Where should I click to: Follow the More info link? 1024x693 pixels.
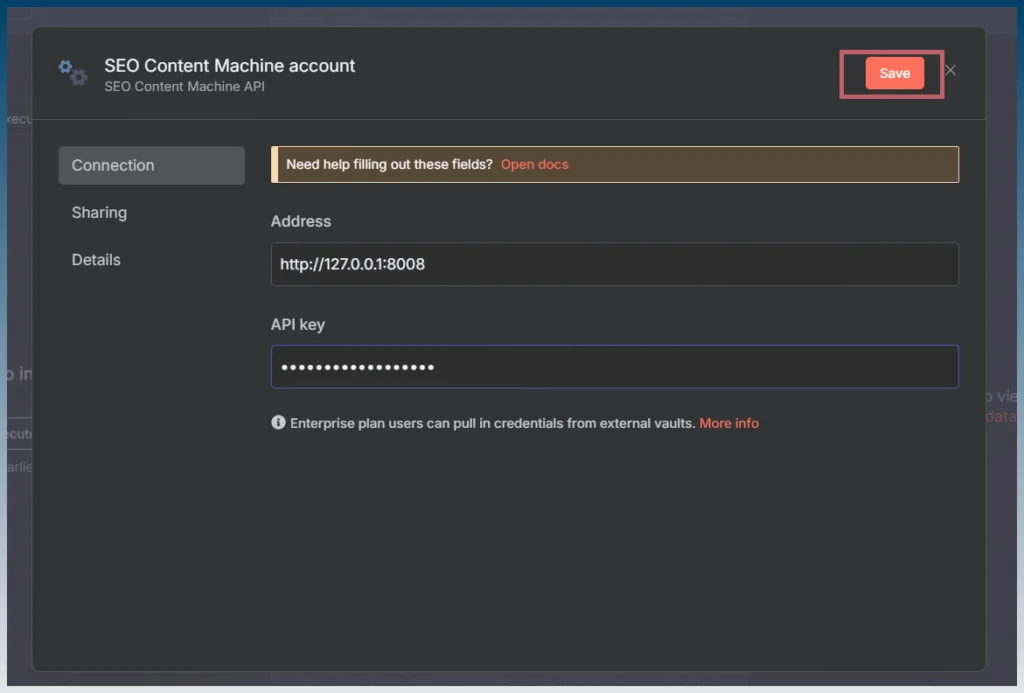pyautogui.click(x=729, y=423)
